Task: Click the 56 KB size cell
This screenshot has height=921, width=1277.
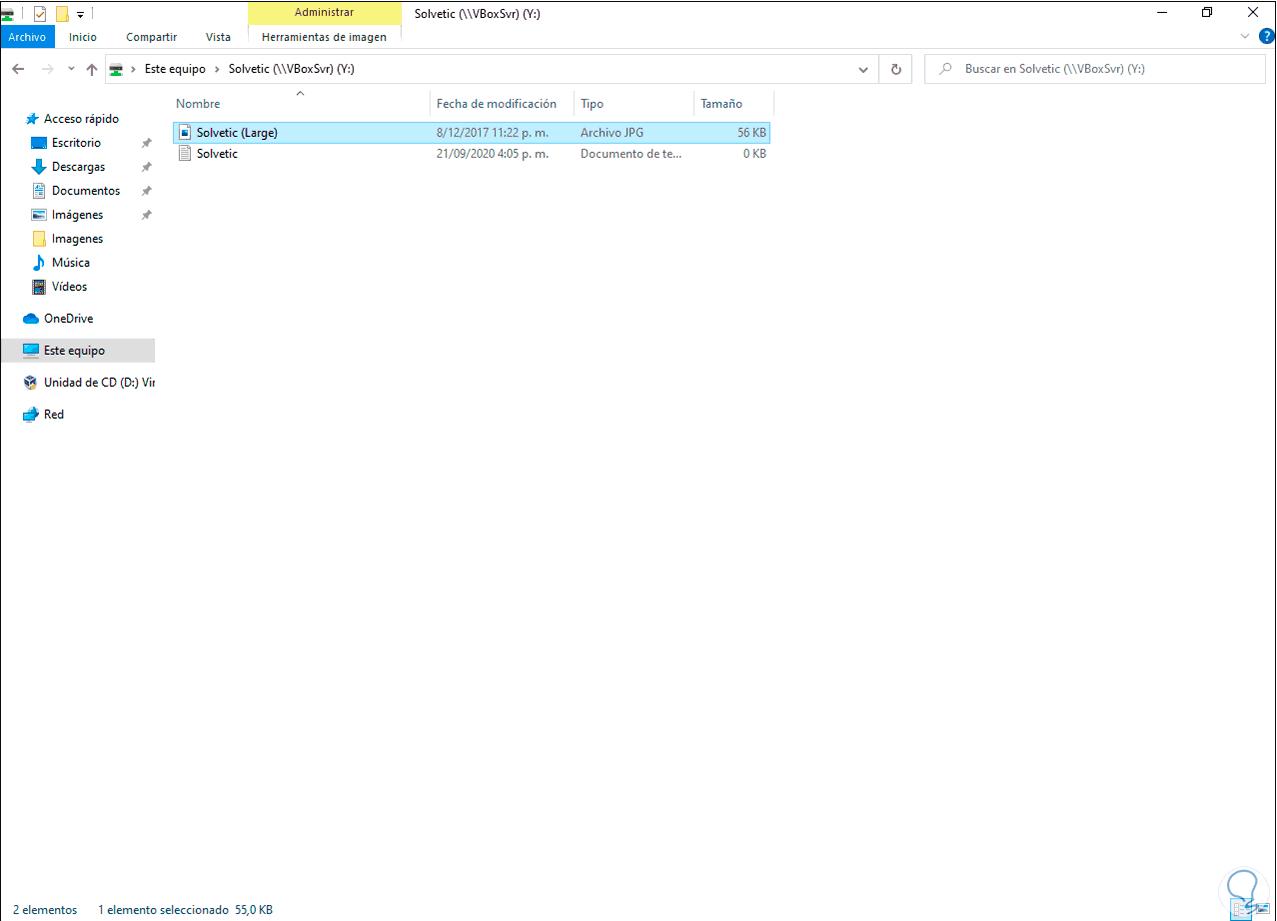Action: 752,133
